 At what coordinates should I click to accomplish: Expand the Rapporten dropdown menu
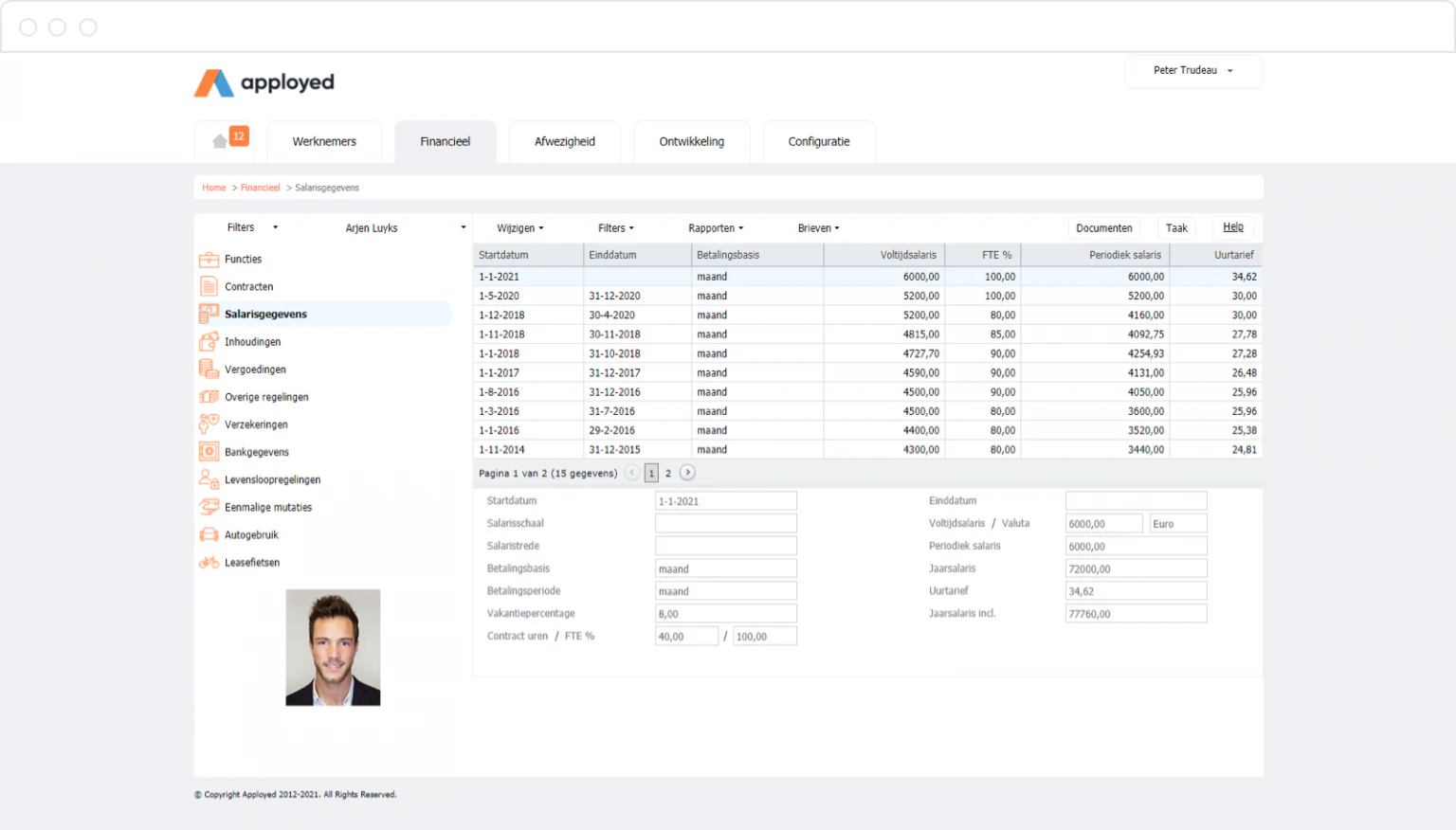pyautogui.click(x=716, y=227)
